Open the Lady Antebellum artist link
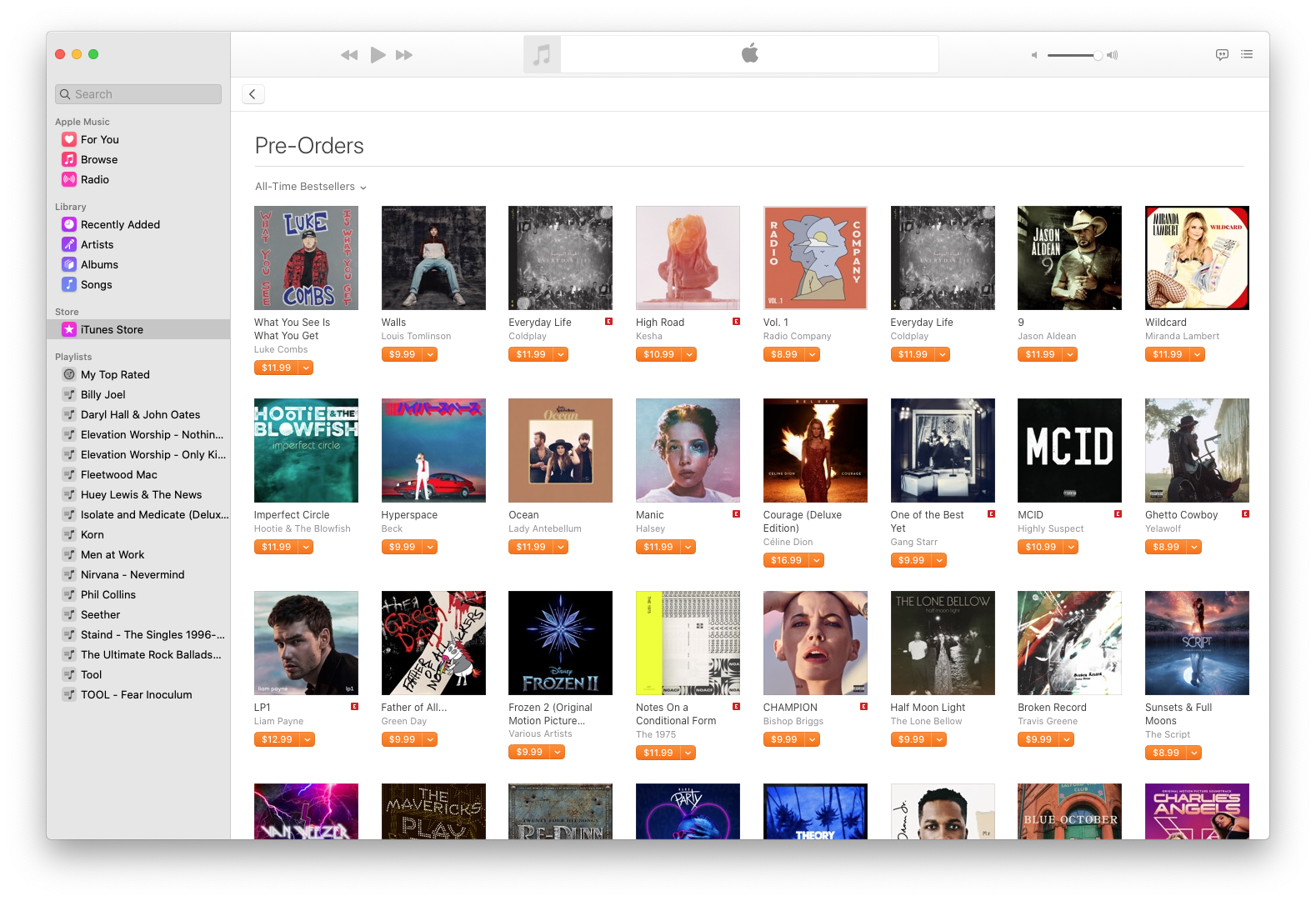This screenshot has width=1316, height=901. click(545, 529)
